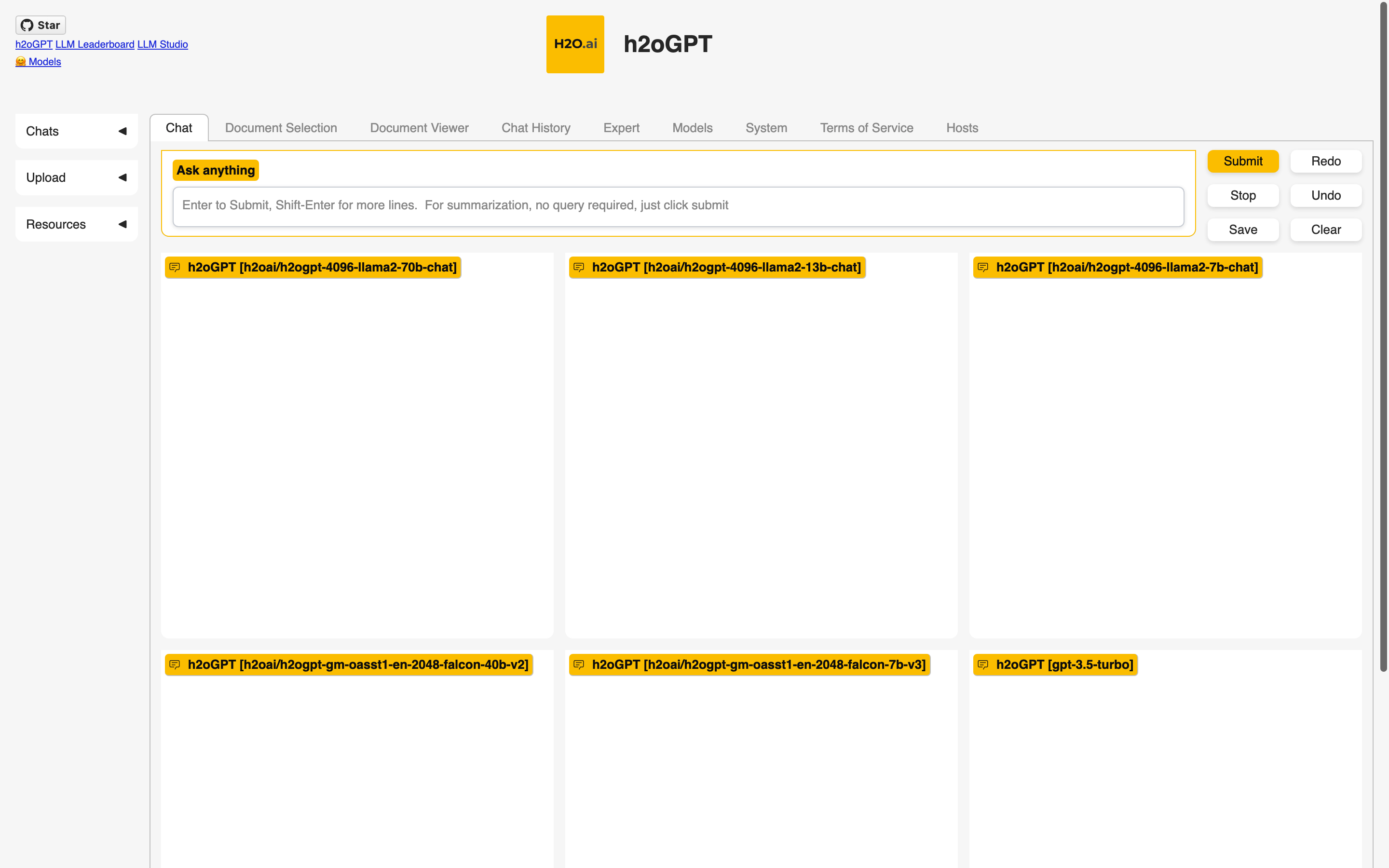Expand the Resources sidebar panel arrow
This screenshot has height=868, width=1389.
[122, 224]
